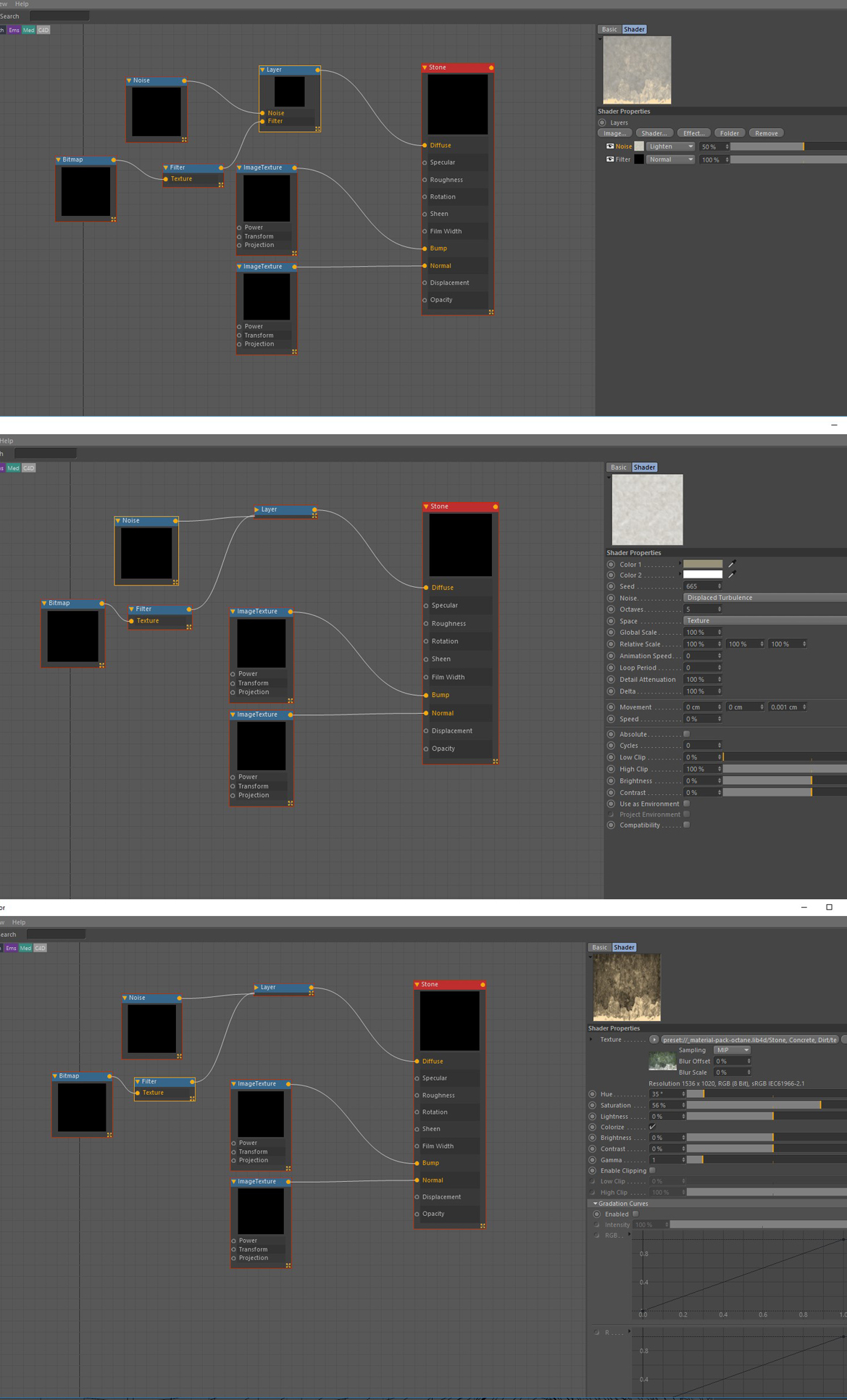The height and width of the screenshot is (1400, 847).
Task: Click the Noise input port on top window Layer node
Action: point(262,113)
